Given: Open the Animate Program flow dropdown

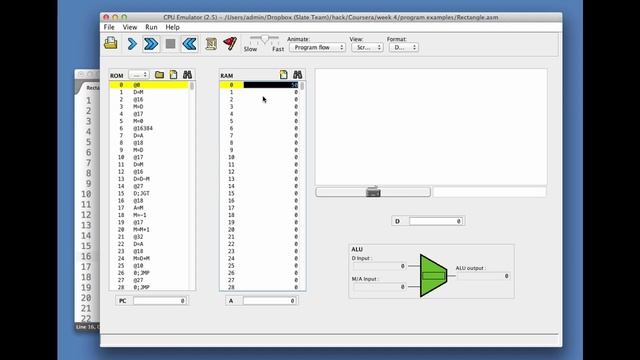Looking at the screenshot, I should 317,47.
